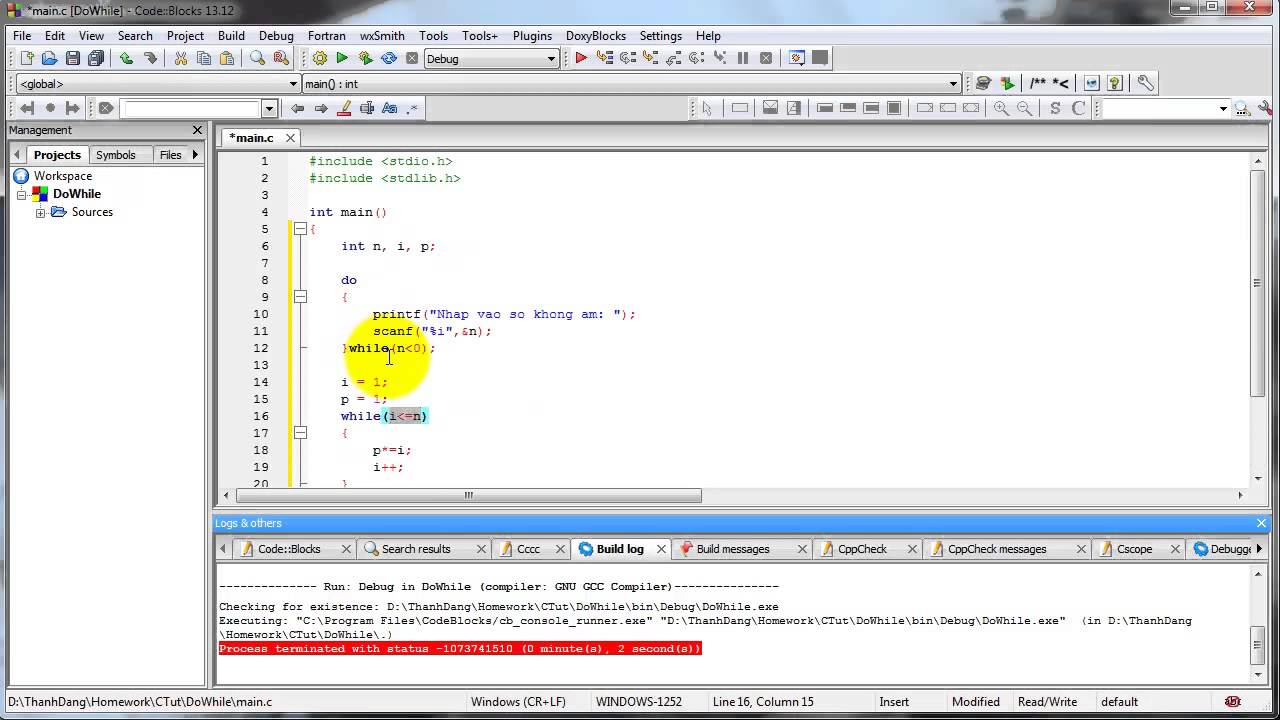
Task: Switch to CppCheck messages tab
Action: pos(997,549)
